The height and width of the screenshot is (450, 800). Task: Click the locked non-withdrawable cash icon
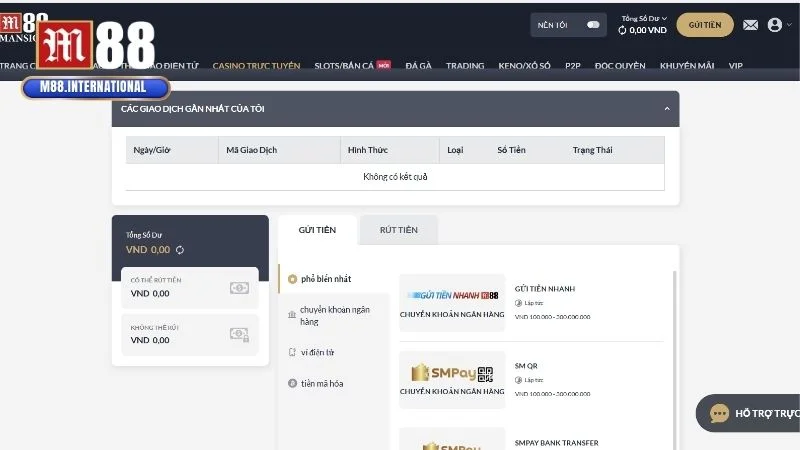coord(239,335)
